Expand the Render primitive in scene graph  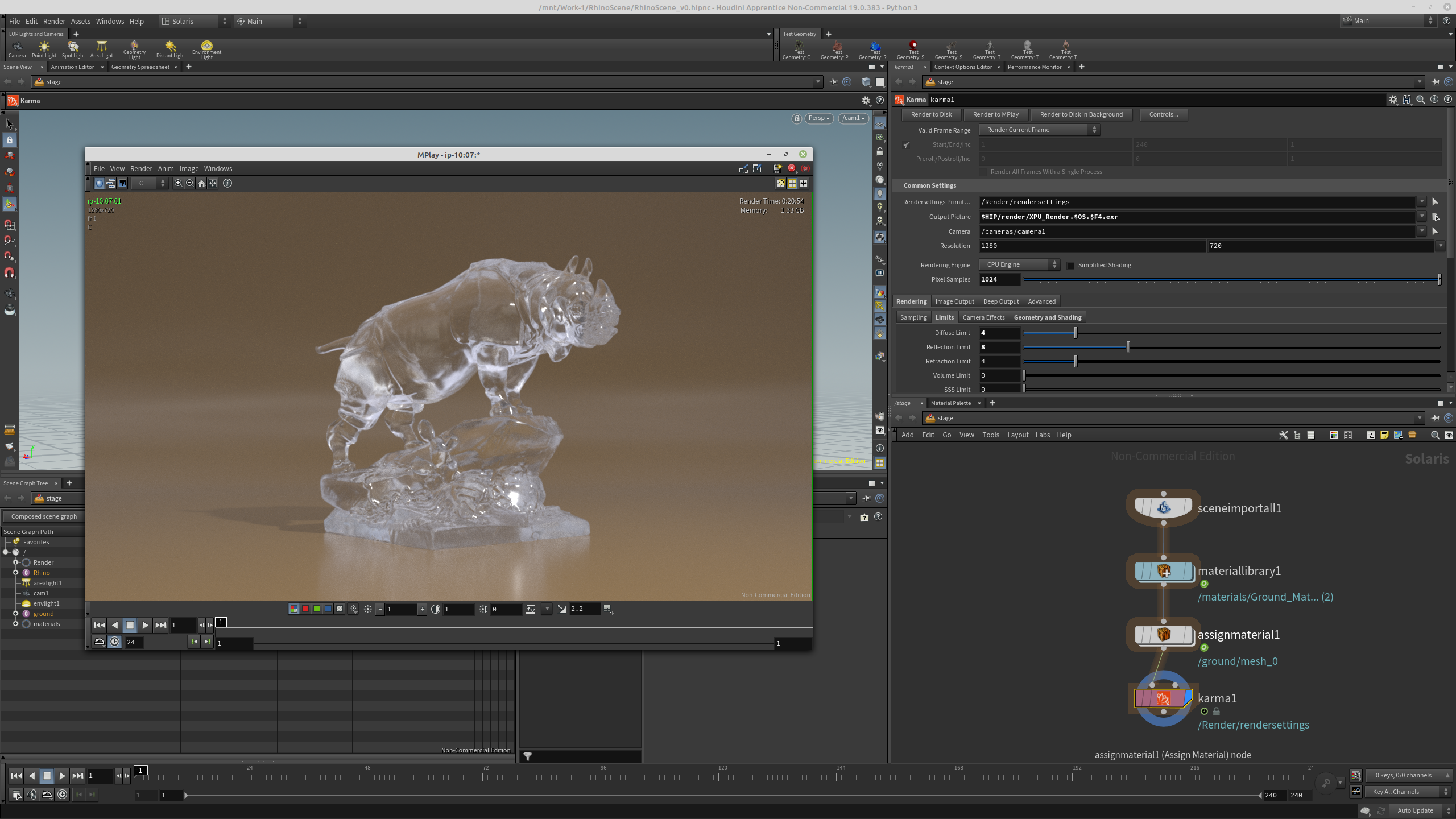click(16, 562)
